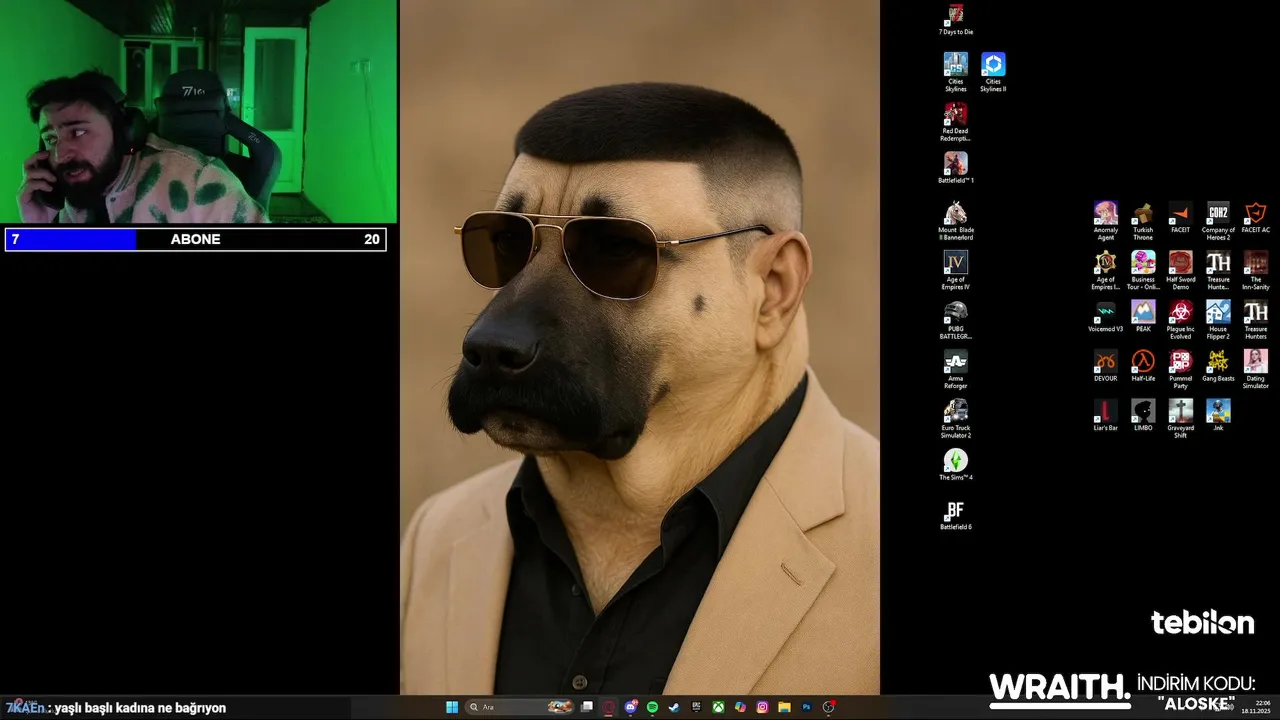Click the dog-in-sunglasses picture
Viewport: 1280px width, 720px height.
[640, 347]
